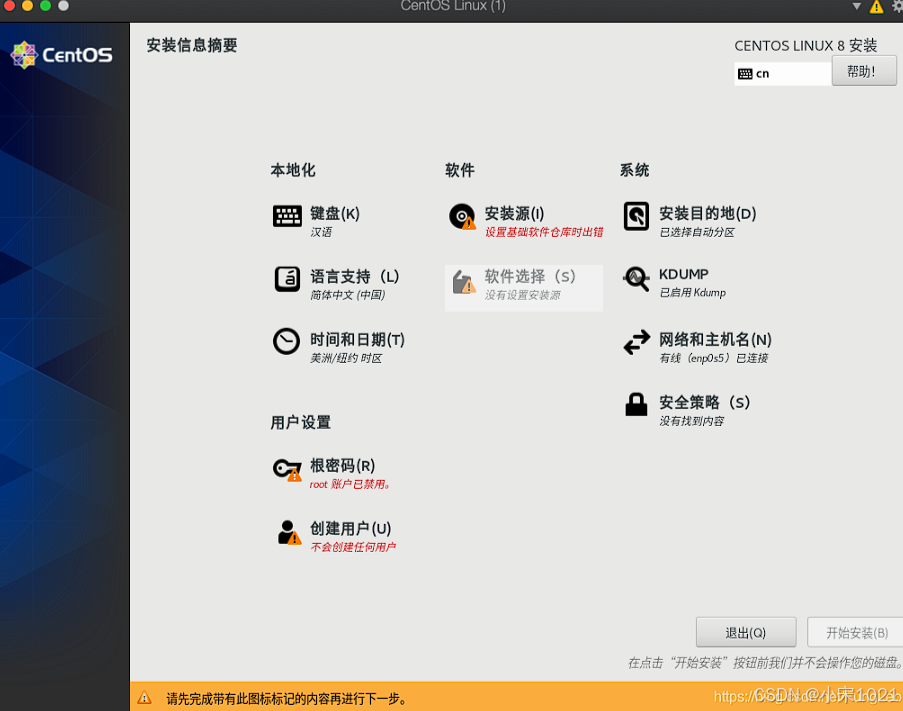Open 根密码(R) label
The image size is (903, 711).
(343, 465)
